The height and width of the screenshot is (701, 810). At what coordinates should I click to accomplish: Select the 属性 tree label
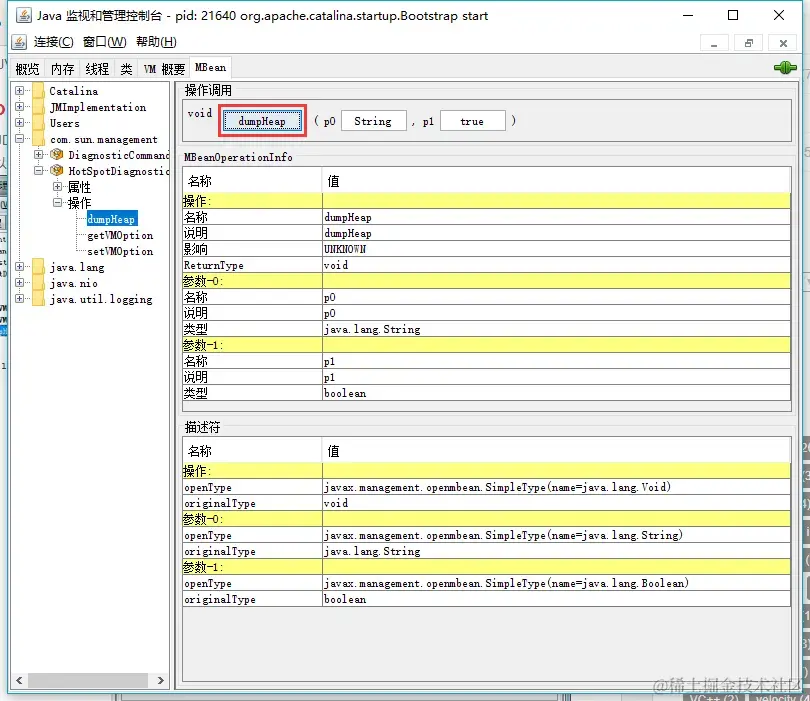[79, 187]
